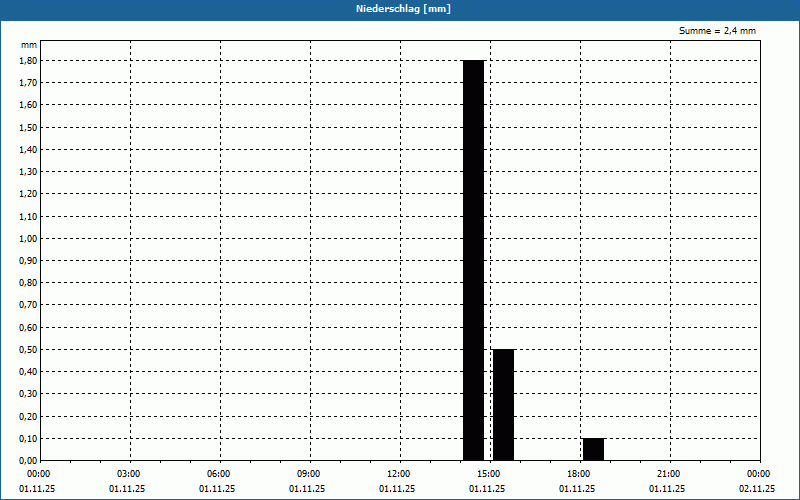
Task: Select the 0,40 y-axis value
Action: pyautogui.click(x=28, y=372)
